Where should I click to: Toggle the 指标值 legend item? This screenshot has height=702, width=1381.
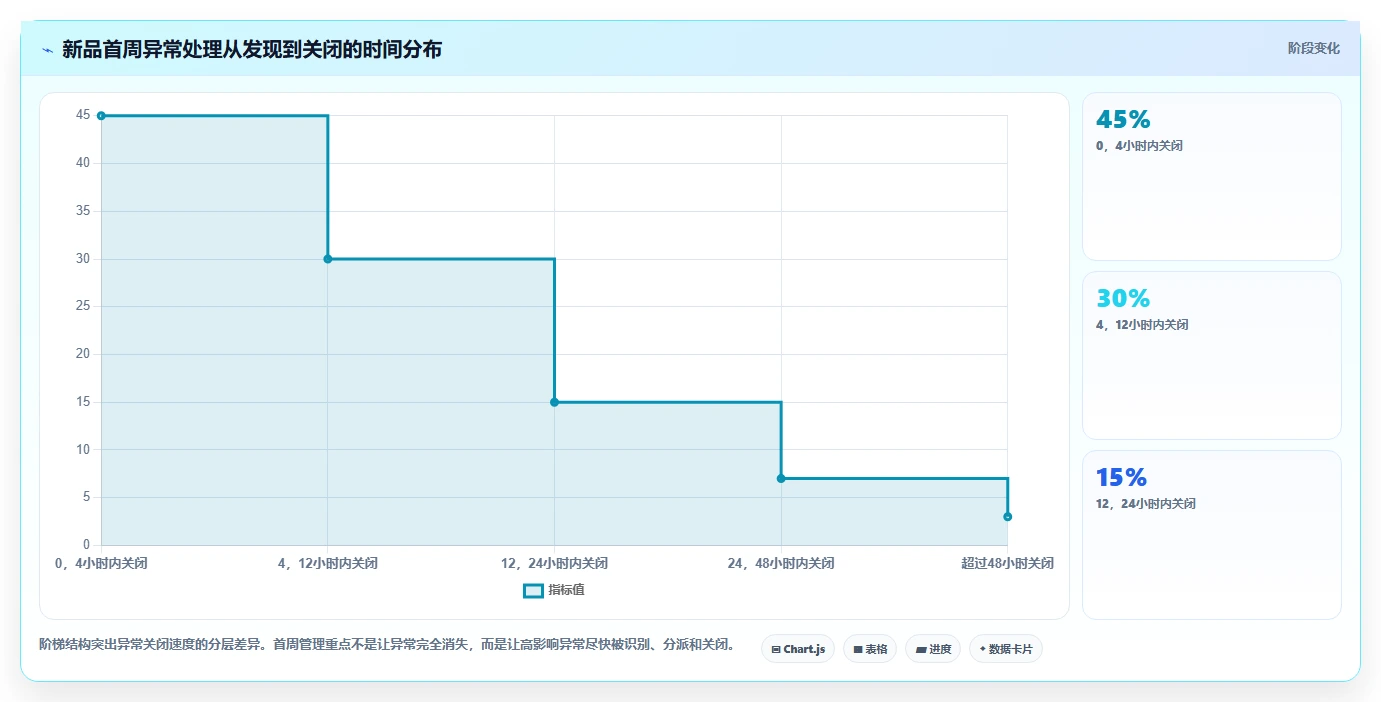[x=554, y=590]
